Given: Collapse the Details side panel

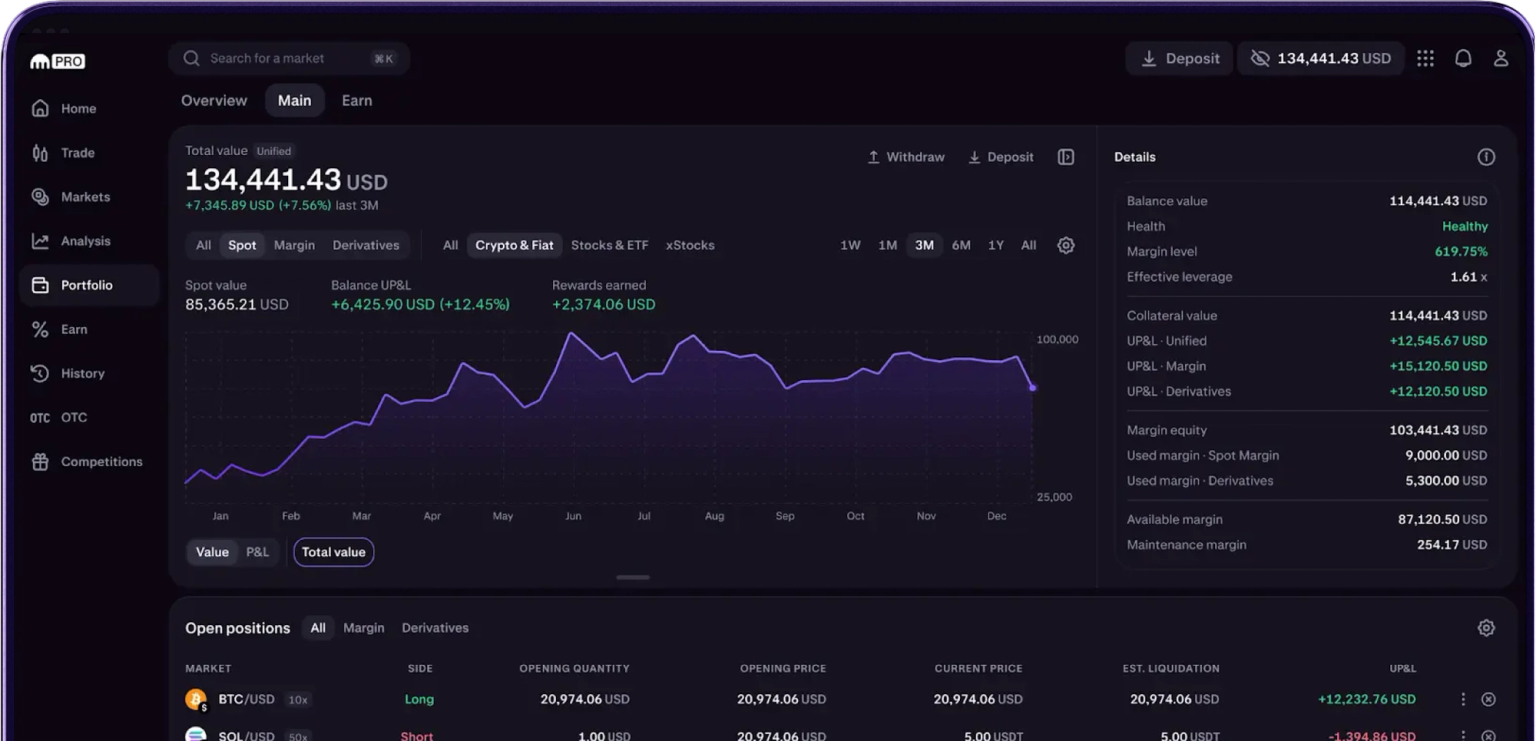Looking at the screenshot, I should pos(1066,157).
